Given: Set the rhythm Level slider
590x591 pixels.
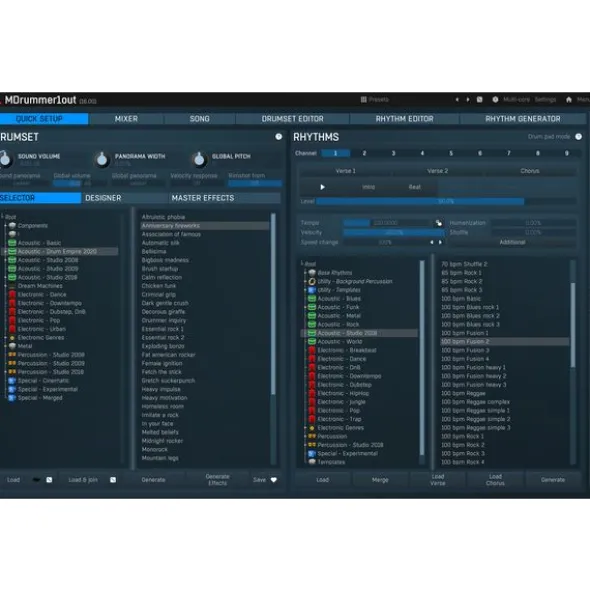Looking at the screenshot, I should pyautogui.click(x=446, y=202).
